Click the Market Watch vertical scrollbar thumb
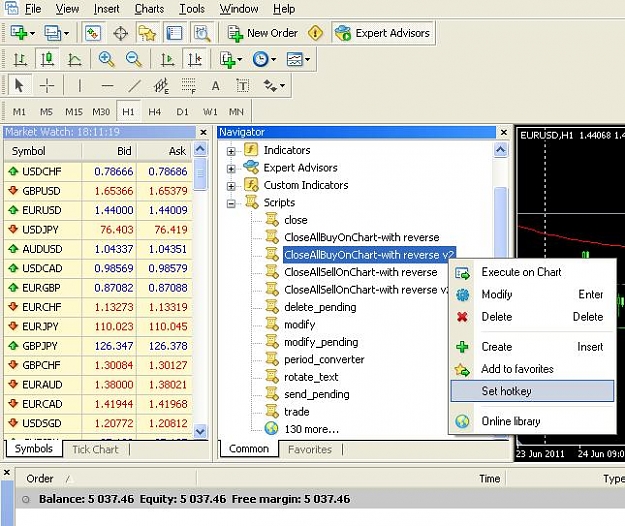 (200, 174)
